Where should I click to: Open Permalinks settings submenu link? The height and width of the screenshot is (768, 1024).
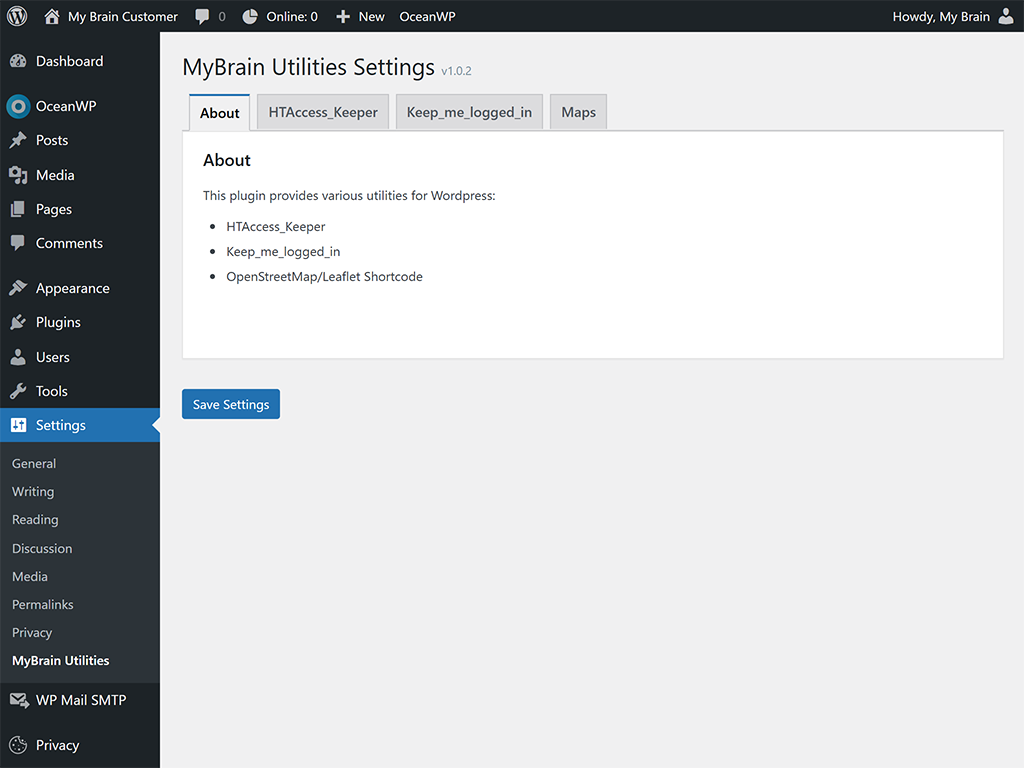[43, 604]
